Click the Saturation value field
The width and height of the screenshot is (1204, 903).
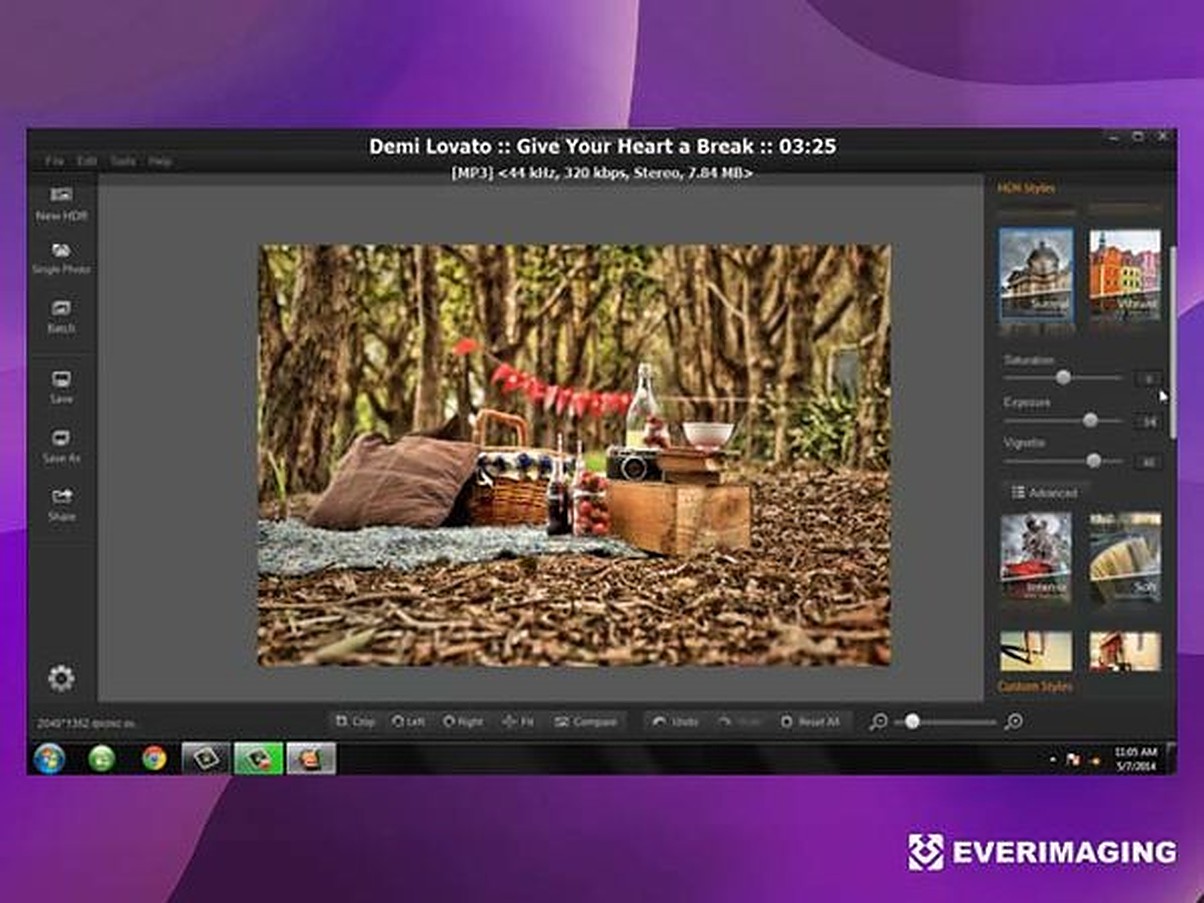[1148, 378]
